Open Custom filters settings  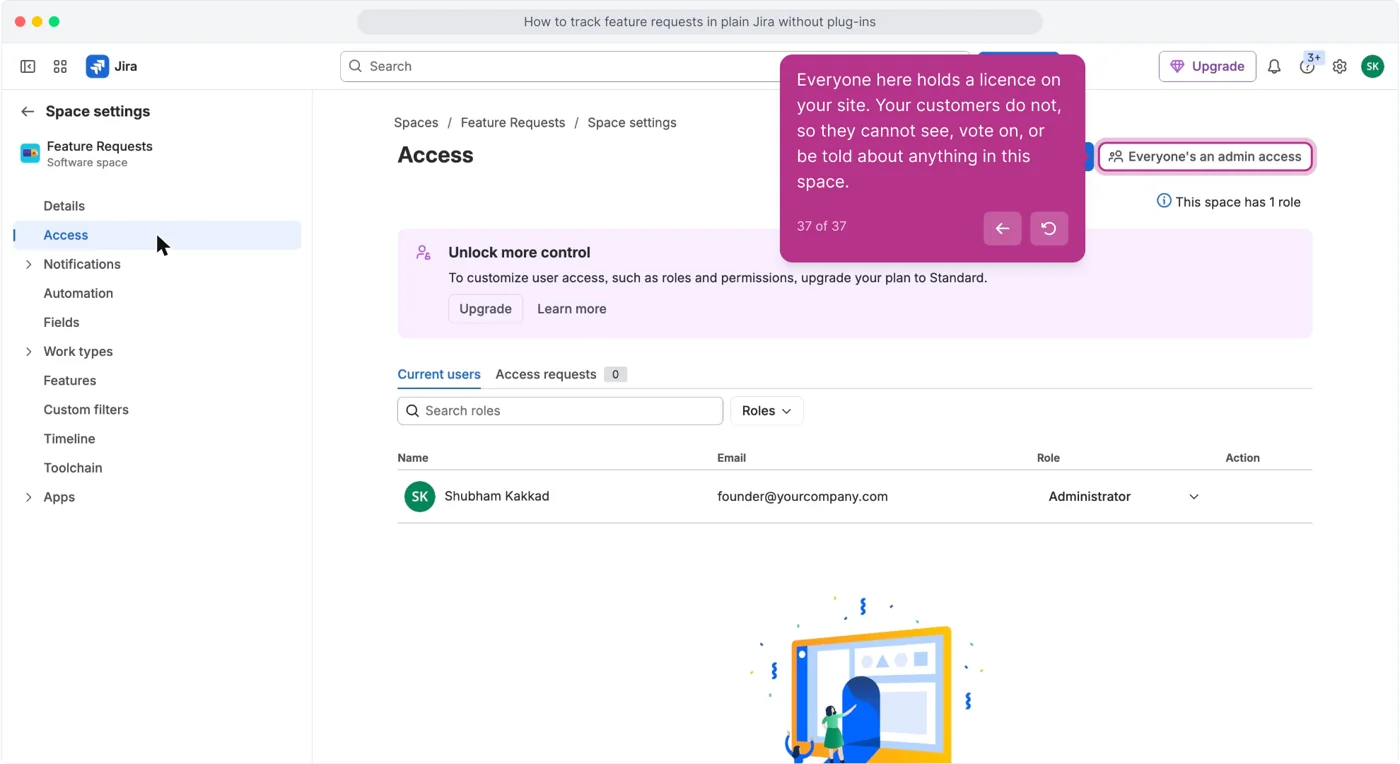click(x=86, y=410)
